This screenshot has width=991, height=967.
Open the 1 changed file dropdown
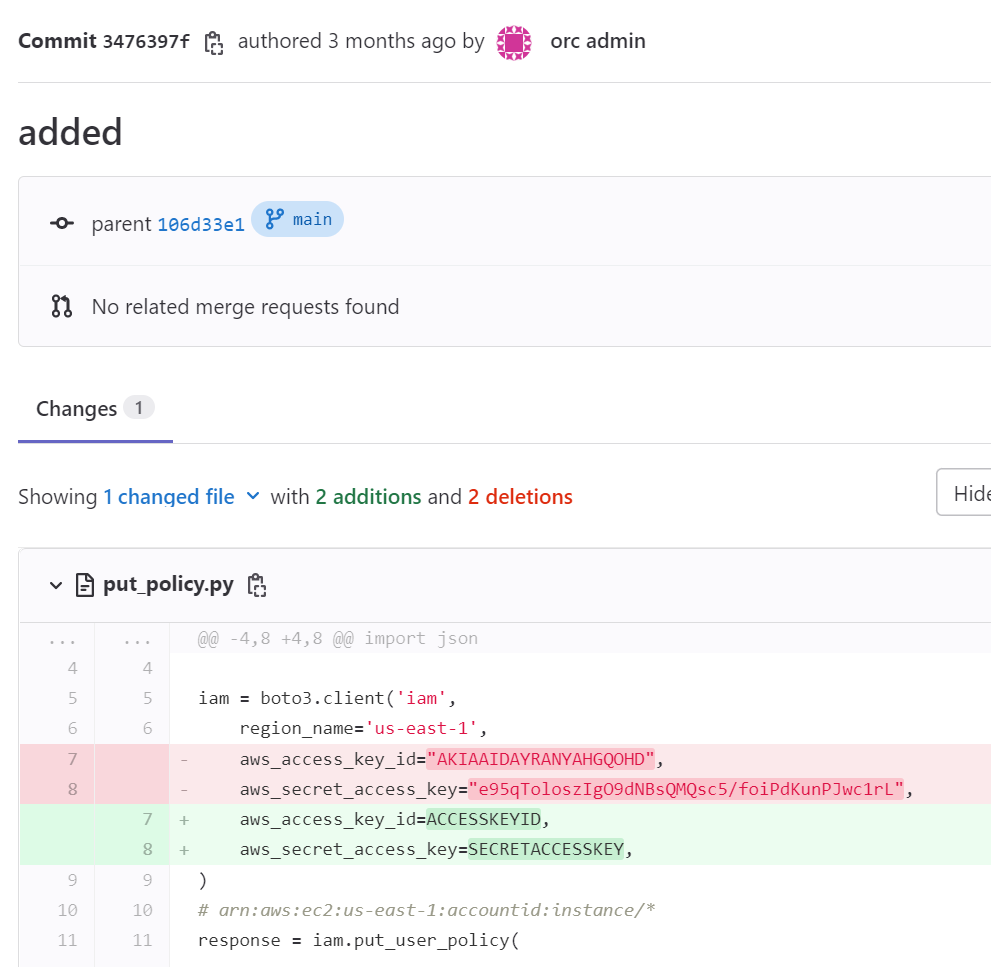(x=182, y=496)
